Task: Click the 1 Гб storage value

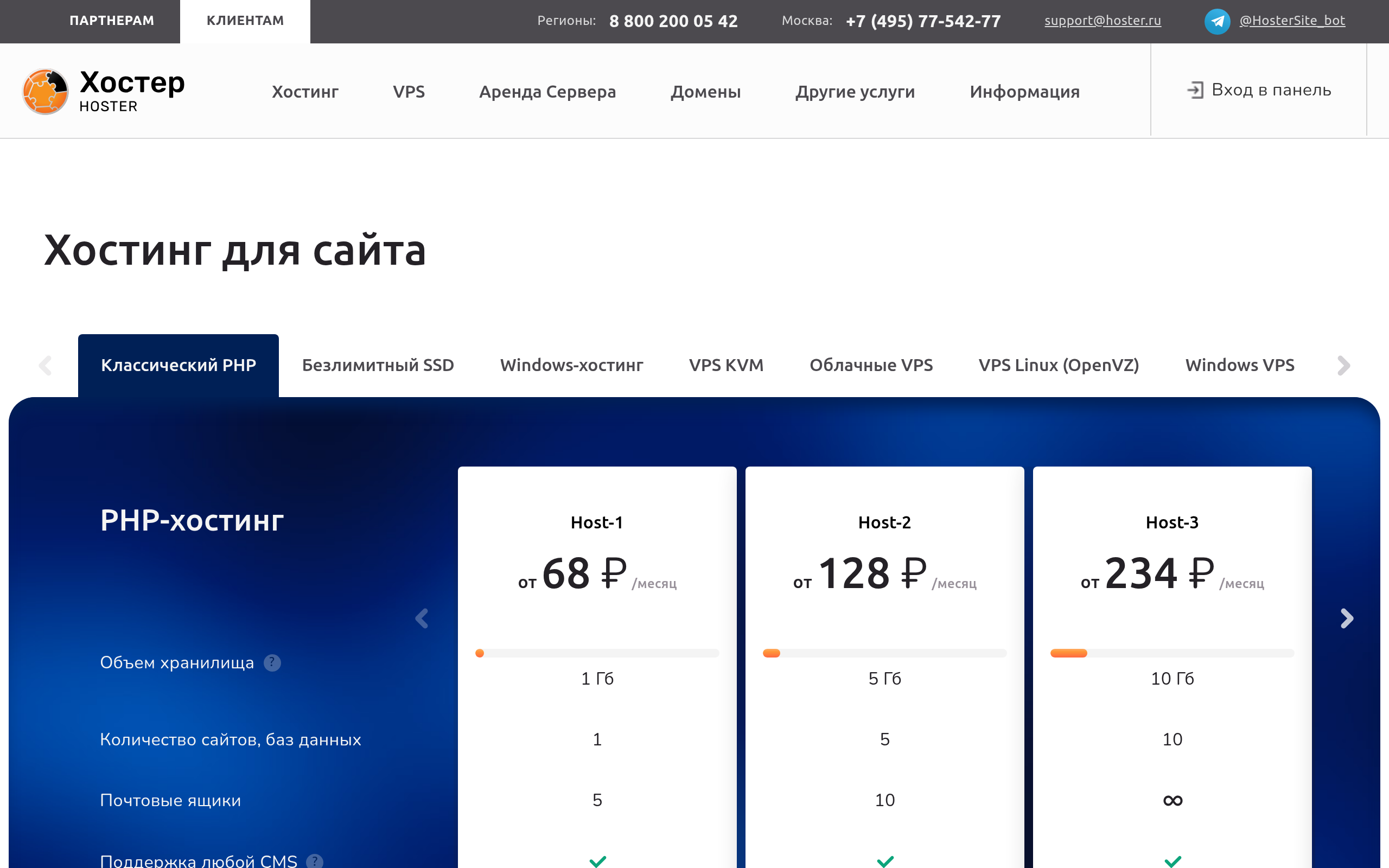Action: 597,679
